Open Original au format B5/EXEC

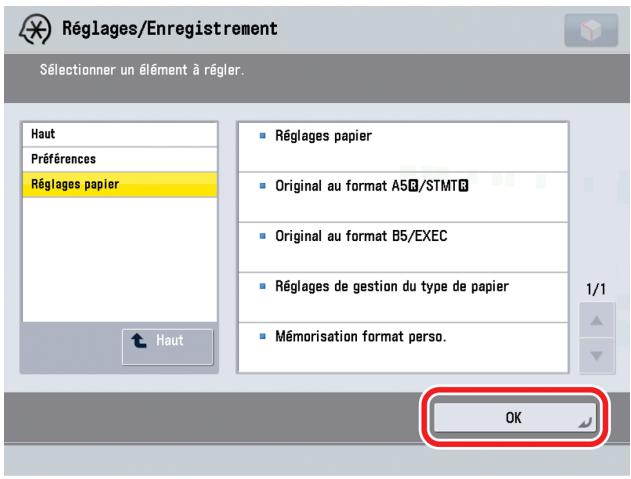pos(403,247)
